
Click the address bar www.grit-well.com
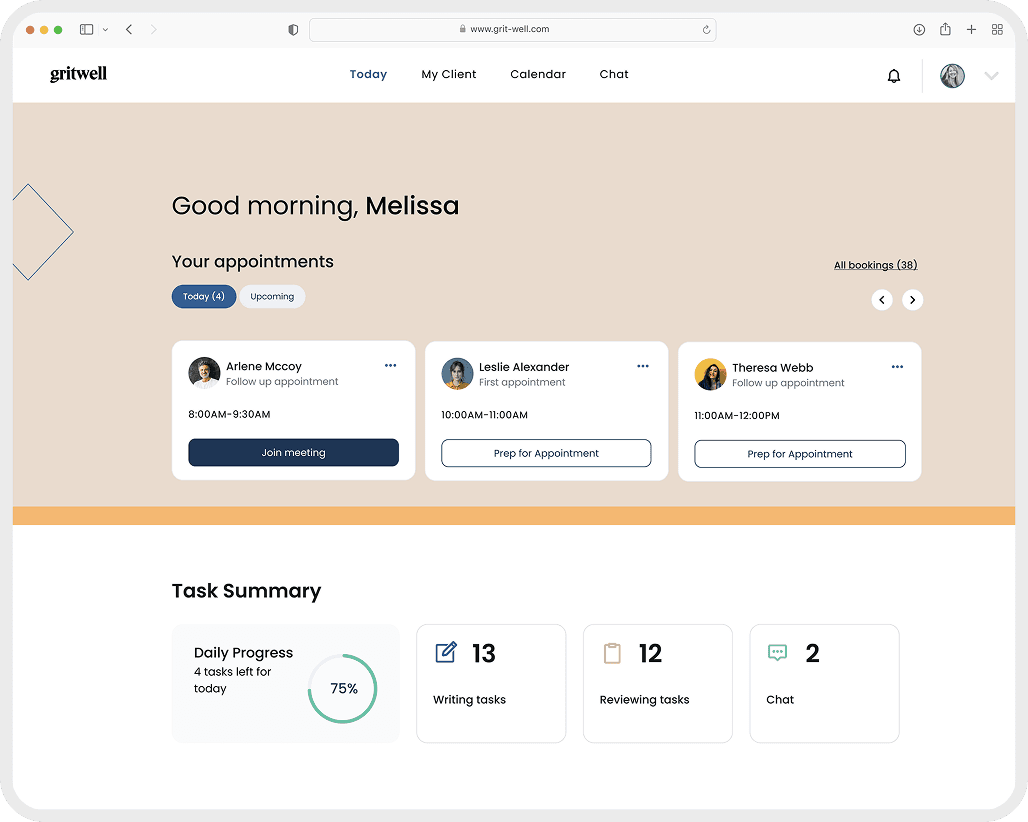tap(513, 29)
